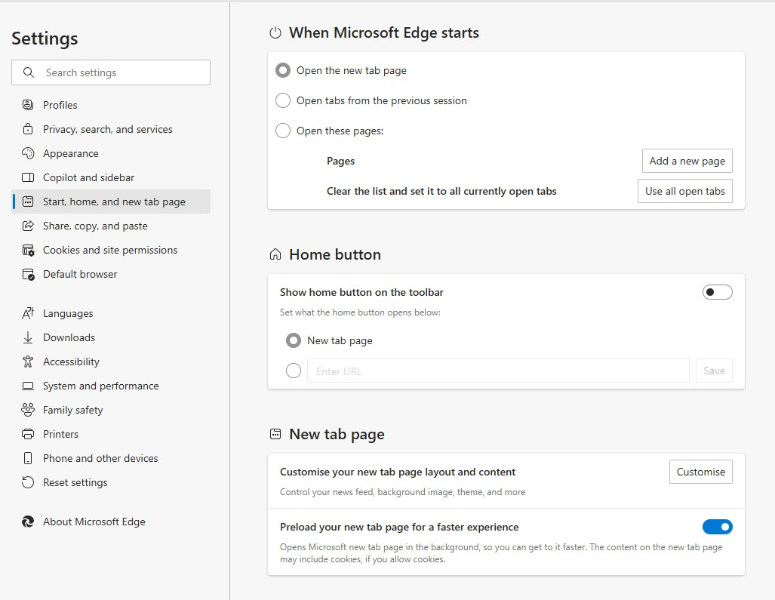Click the Copilot and sidebar icon

tap(28, 177)
